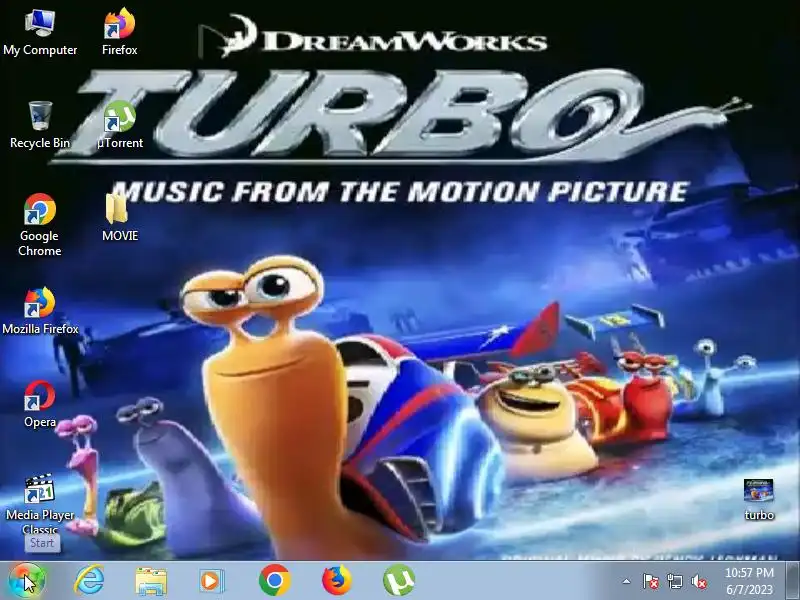Open Windows Explorer from the taskbar
Viewport: 800px width, 600px height.
tap(151, 581)
